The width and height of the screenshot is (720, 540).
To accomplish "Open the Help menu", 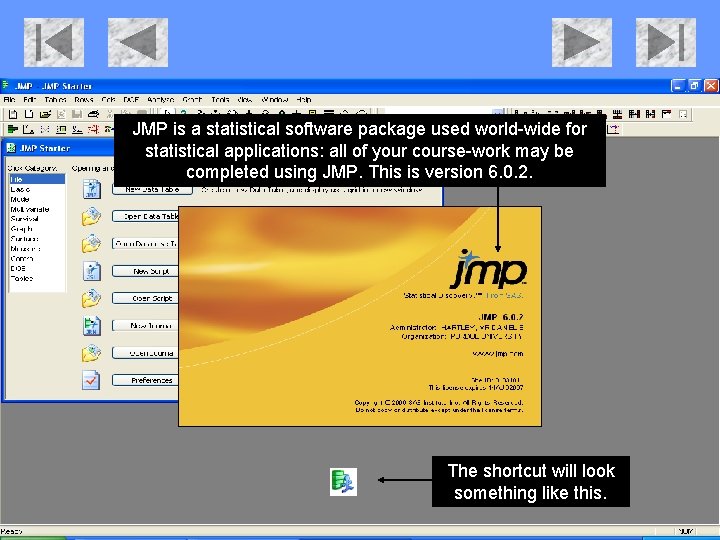I will (x=304, y=99).
